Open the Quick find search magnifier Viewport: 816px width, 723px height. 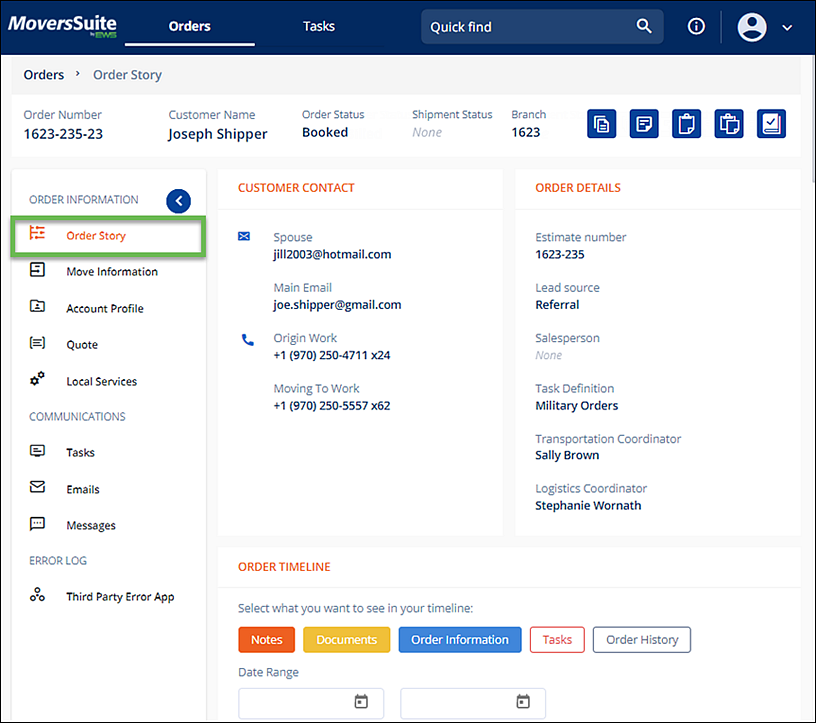645,26
